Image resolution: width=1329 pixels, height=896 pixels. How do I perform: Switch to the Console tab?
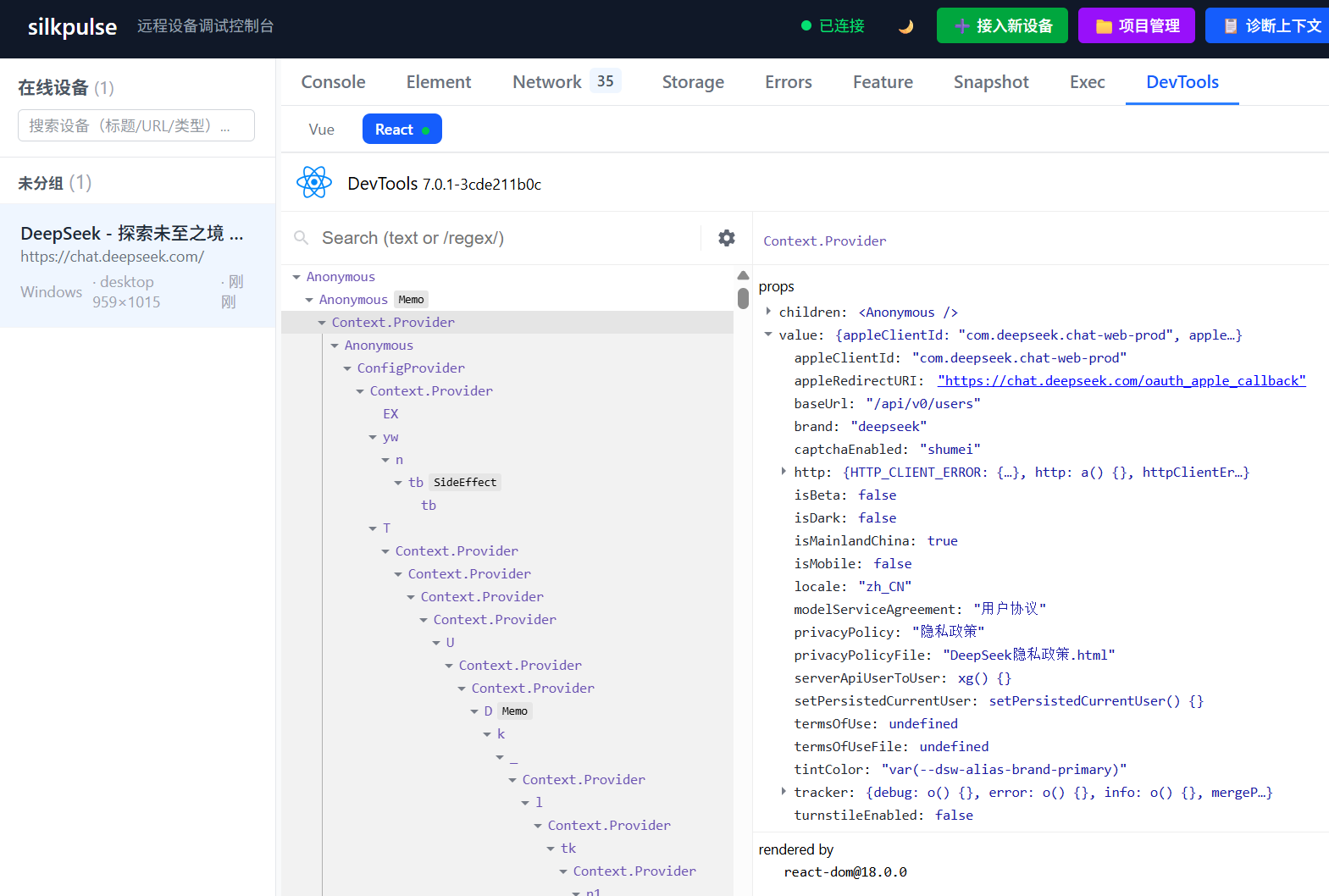pyautogui.click(x=334, y=82)
